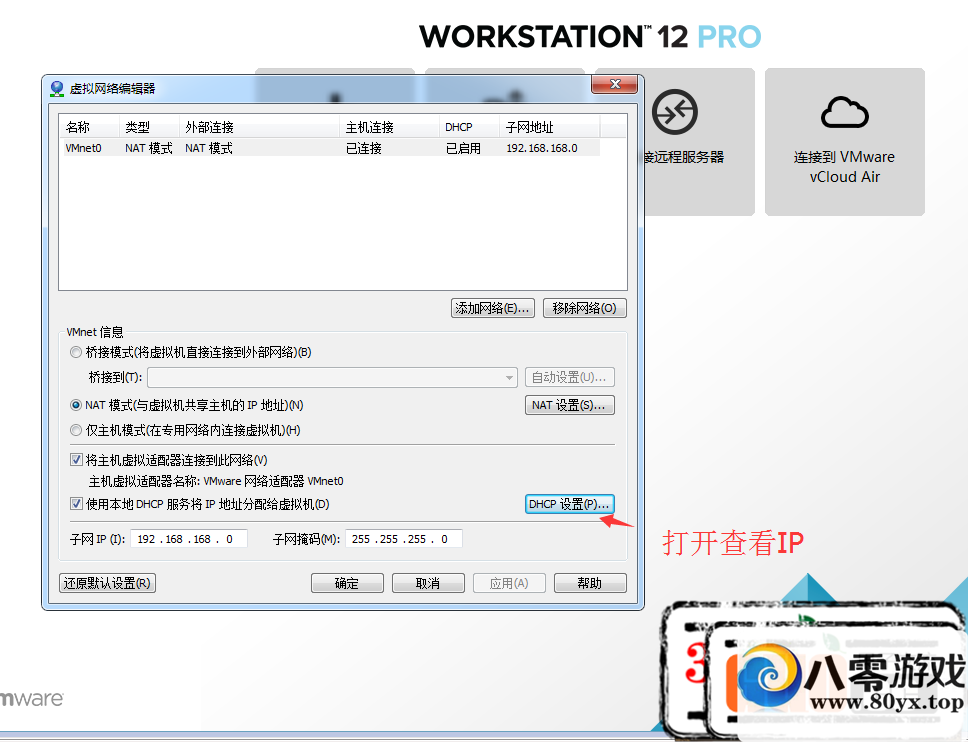This screenshot has width=968, height=742.
Task: Confirm changes with the 确定 button
Action: point(347,582)
